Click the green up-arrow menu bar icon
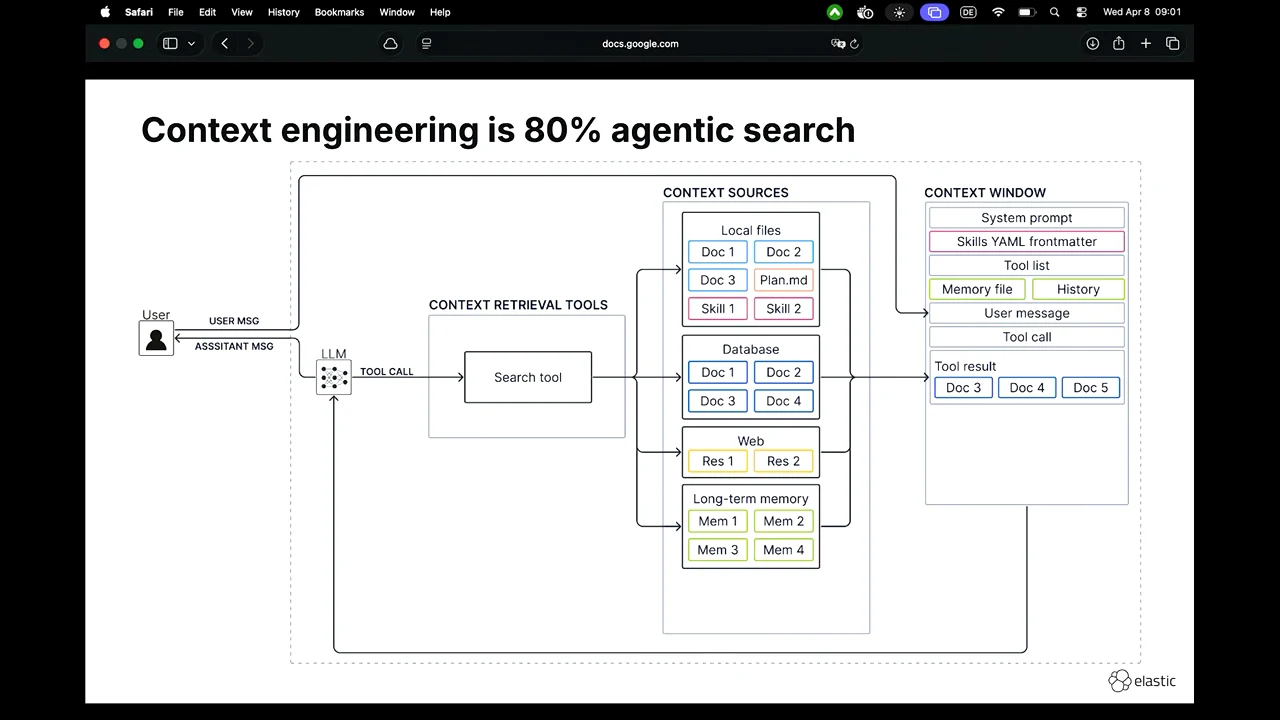This screenshot has width=1280, height=720. pyautogui.click(x=835, y=12)
